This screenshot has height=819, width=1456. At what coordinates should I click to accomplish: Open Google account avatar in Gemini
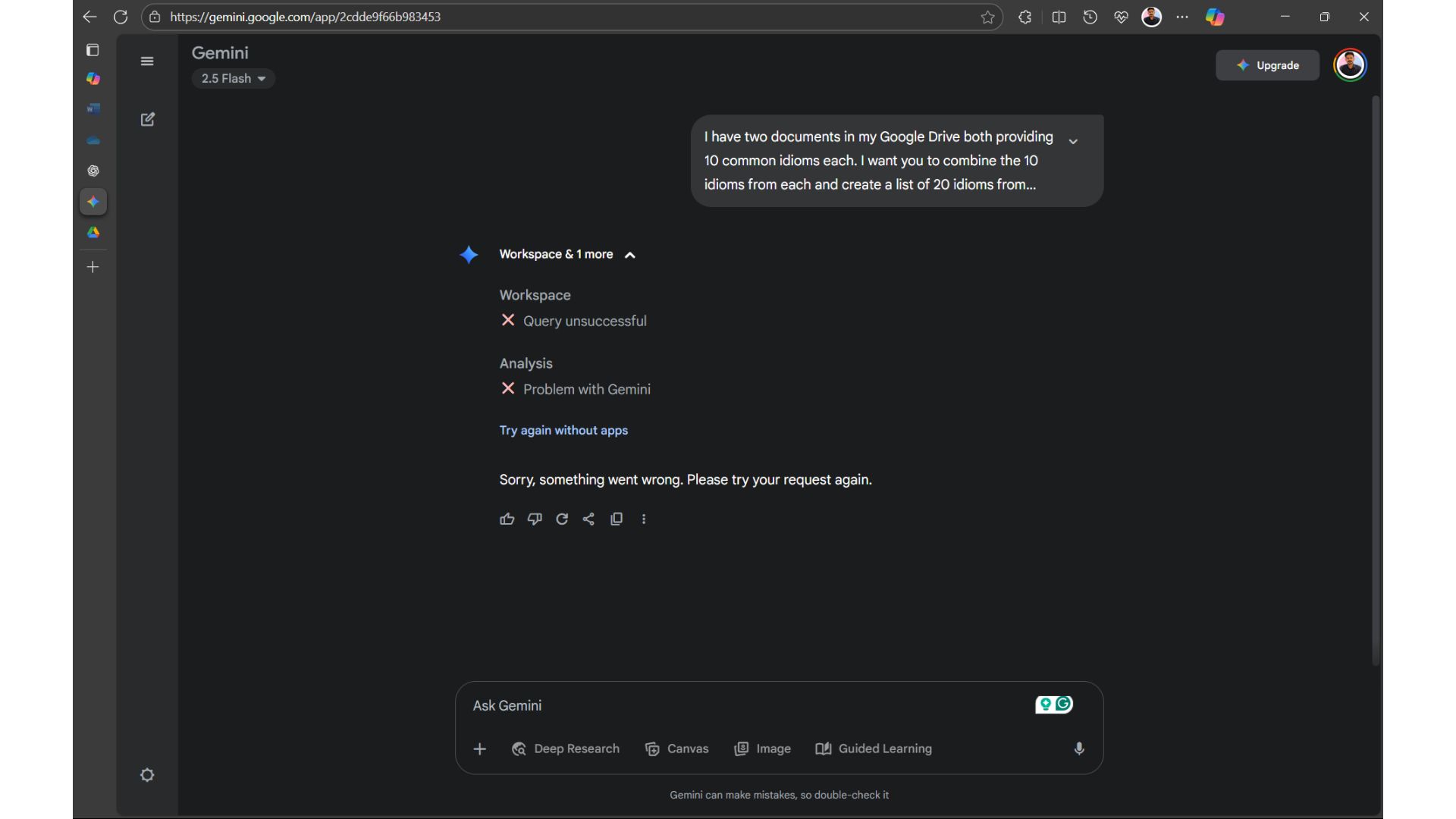click(x=1350, y=65)
